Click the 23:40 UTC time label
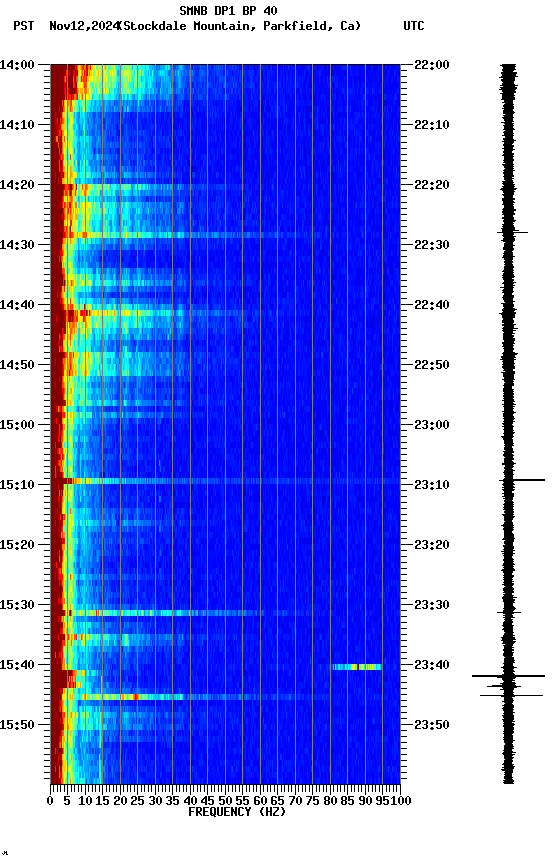The width and height of the screenshot is (552, 864). click(432, 666)
